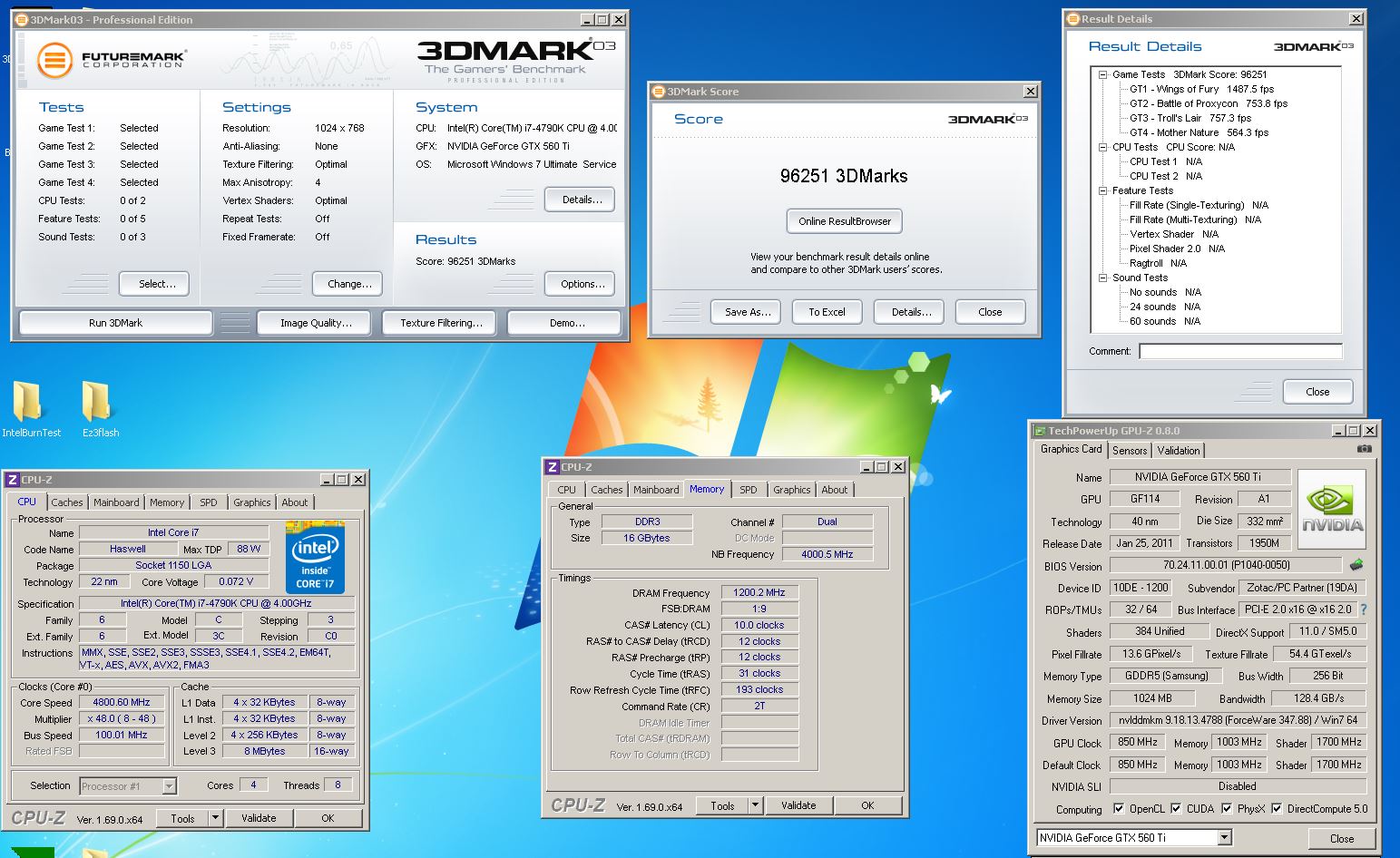
Task: Click Save As... in 3DMark Score
Action: coord(748,312)
